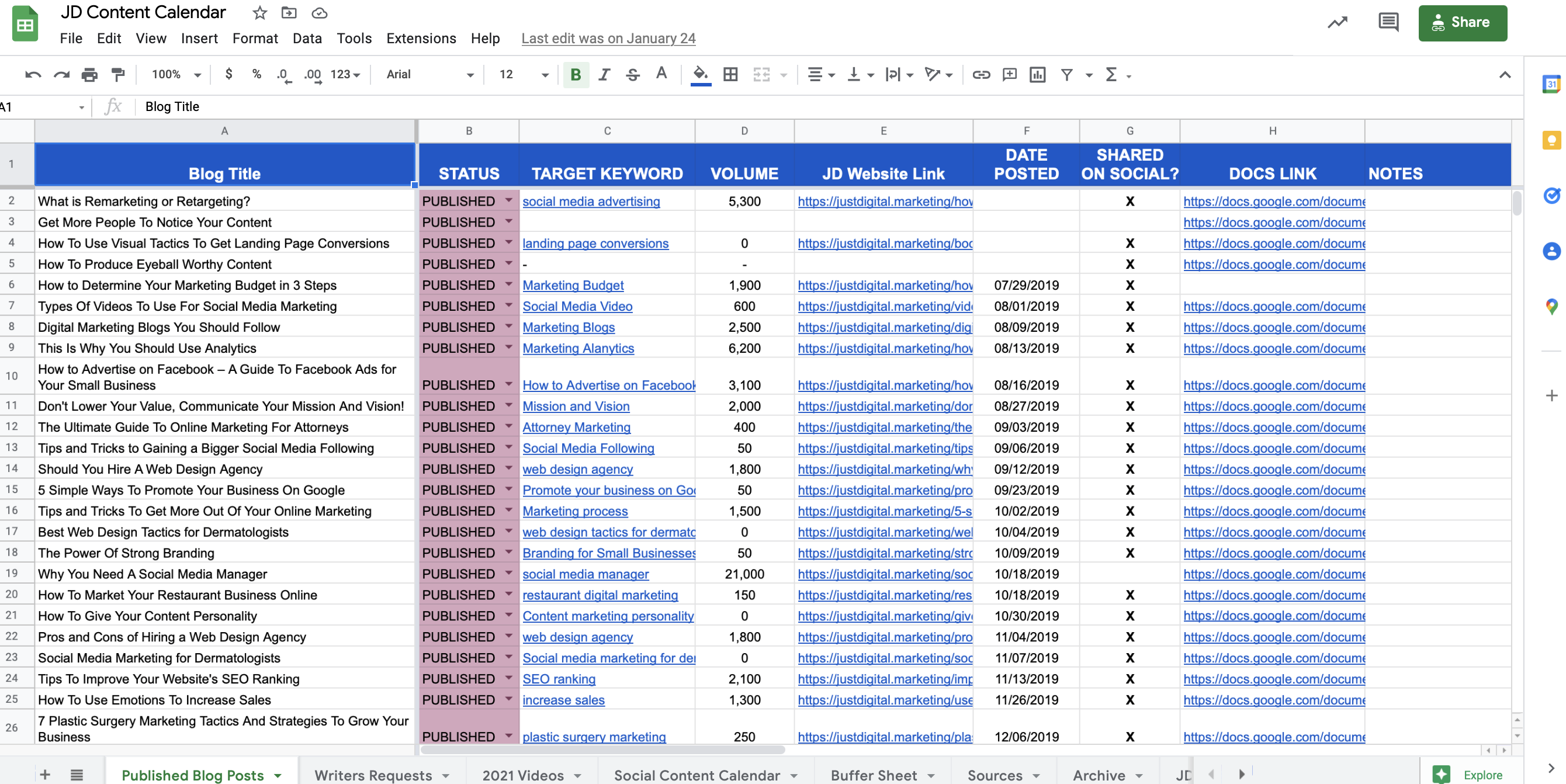Screen dimensions: 1566x784
Task: Collapse the toolbar with the up chevron
Action: [x=1505, y=75]
